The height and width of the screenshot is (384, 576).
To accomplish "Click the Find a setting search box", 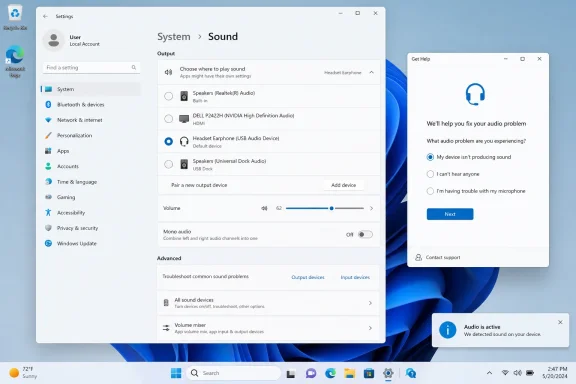I will (x=91, y=68).
